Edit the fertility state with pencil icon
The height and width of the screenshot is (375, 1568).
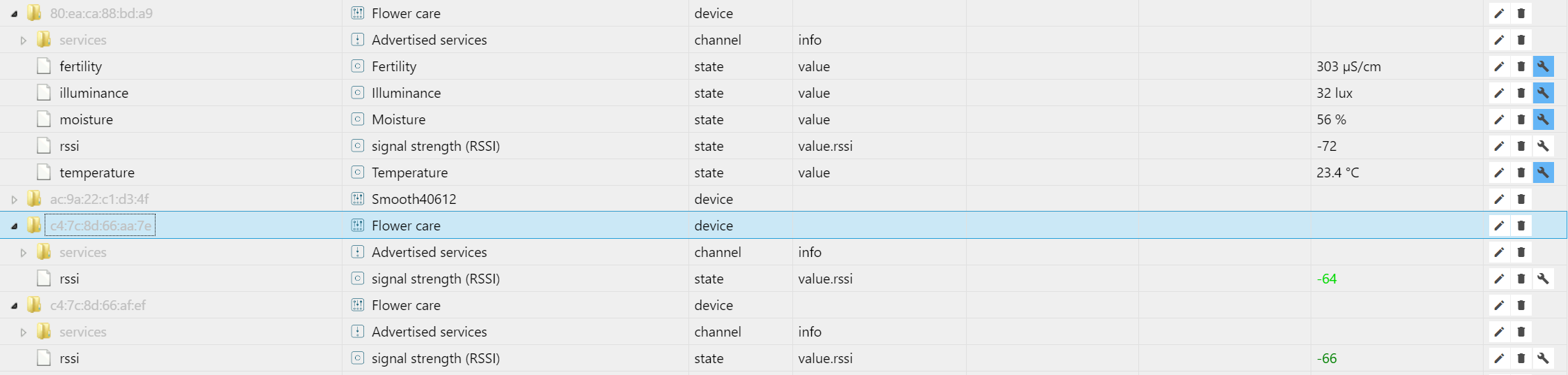pos(1499,66)
